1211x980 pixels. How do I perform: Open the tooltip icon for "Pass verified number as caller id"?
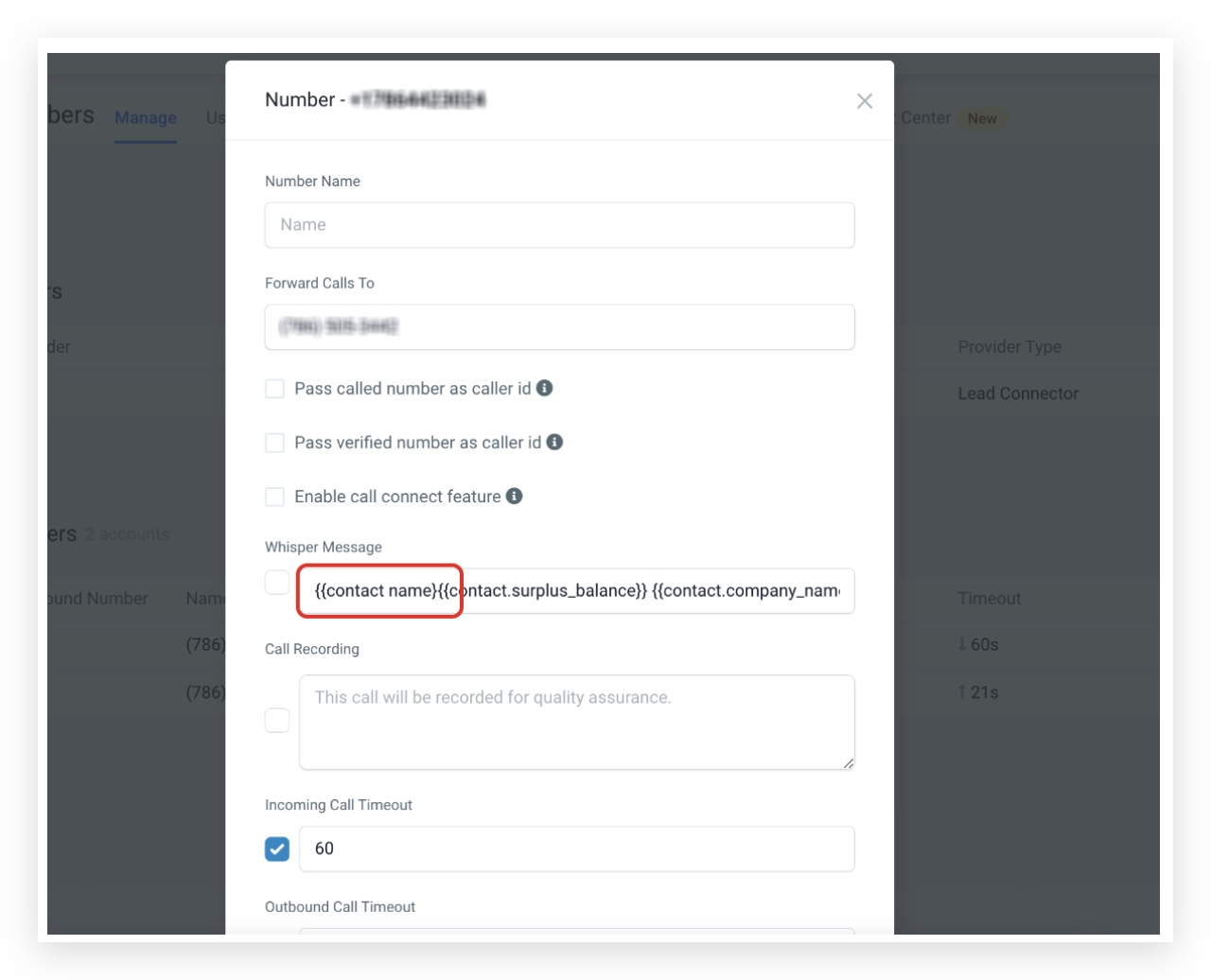[x=556, y=442]
